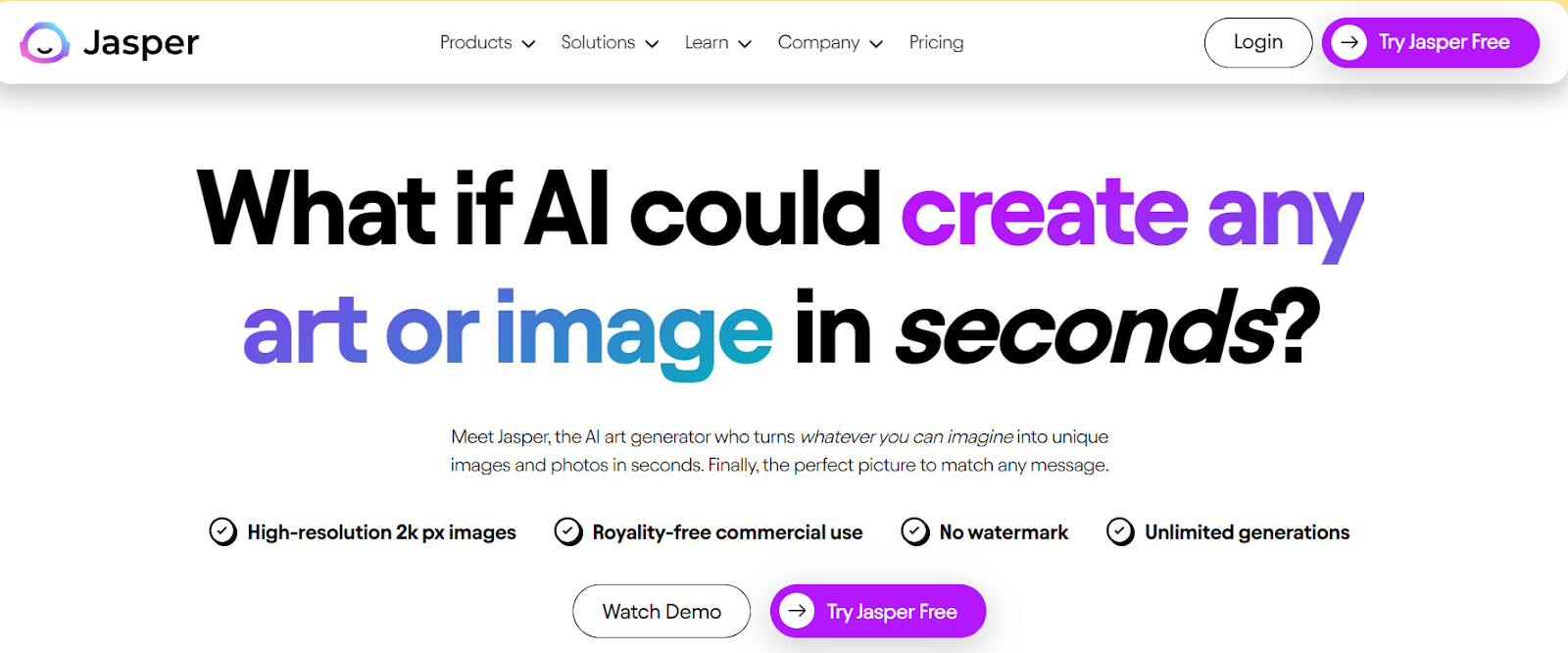Open the Products menu item
1568x653 pixels.
[x=475, y=42]
